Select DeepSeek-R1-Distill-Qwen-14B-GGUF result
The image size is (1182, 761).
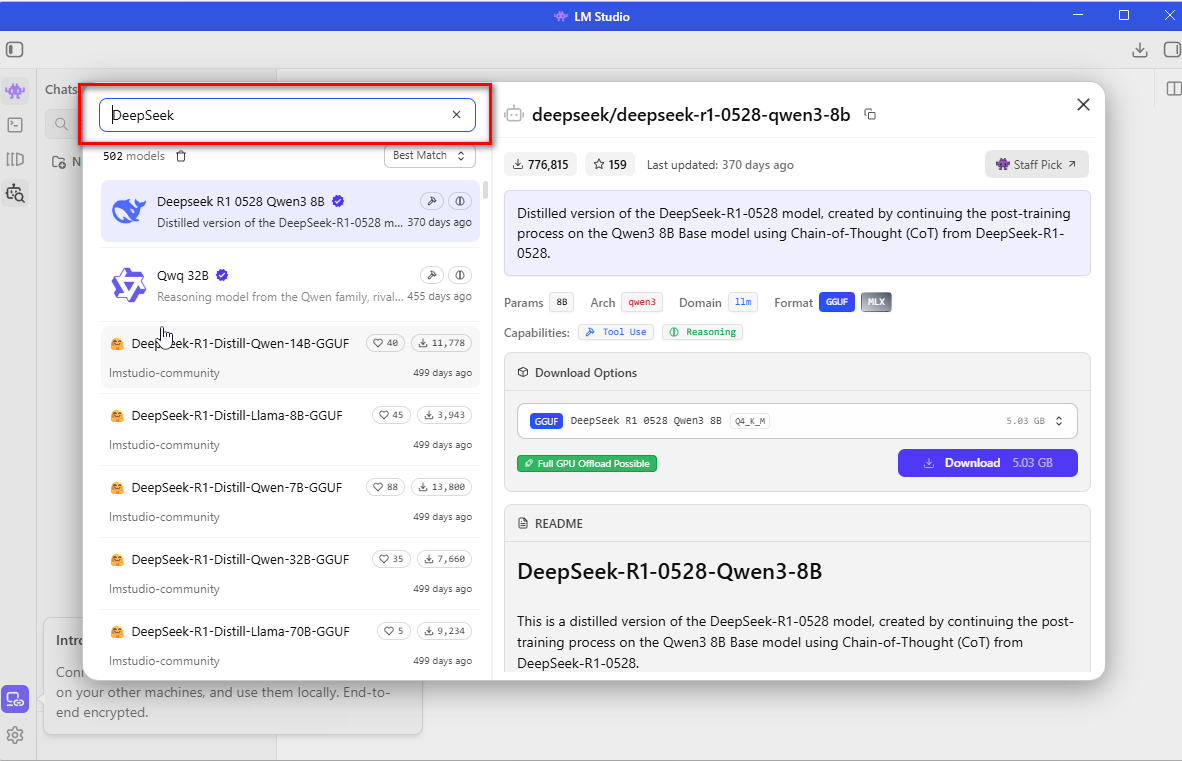click(x=290, y=357)
